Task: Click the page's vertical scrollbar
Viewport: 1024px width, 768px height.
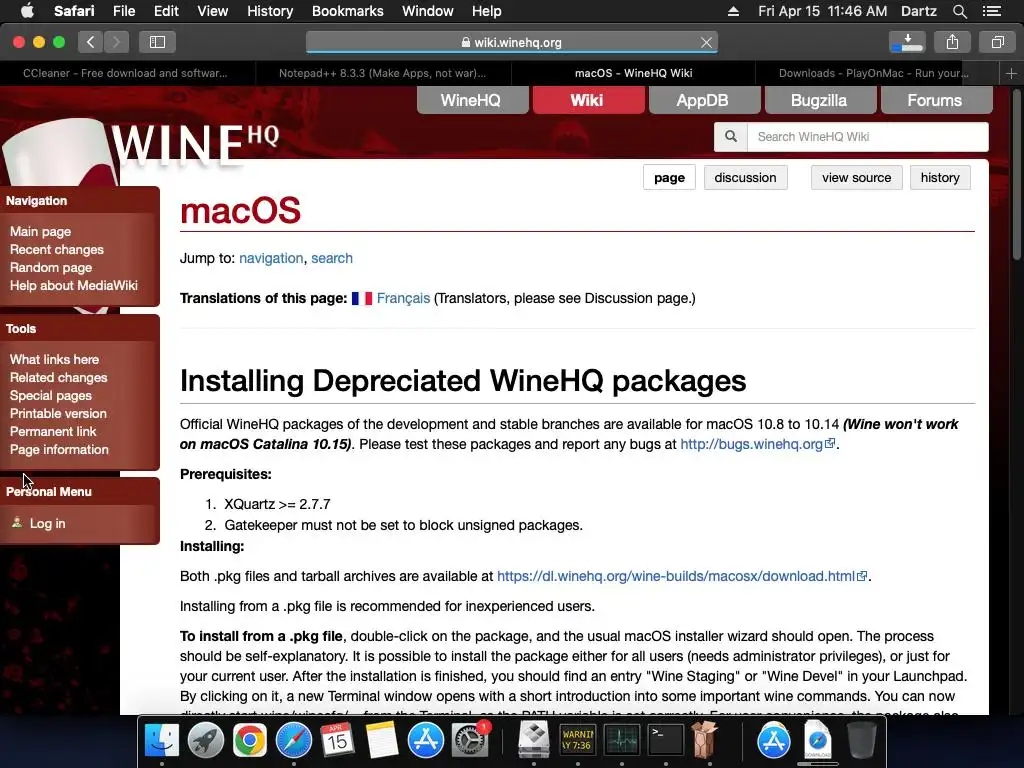Action: [x=1016, y=176]
